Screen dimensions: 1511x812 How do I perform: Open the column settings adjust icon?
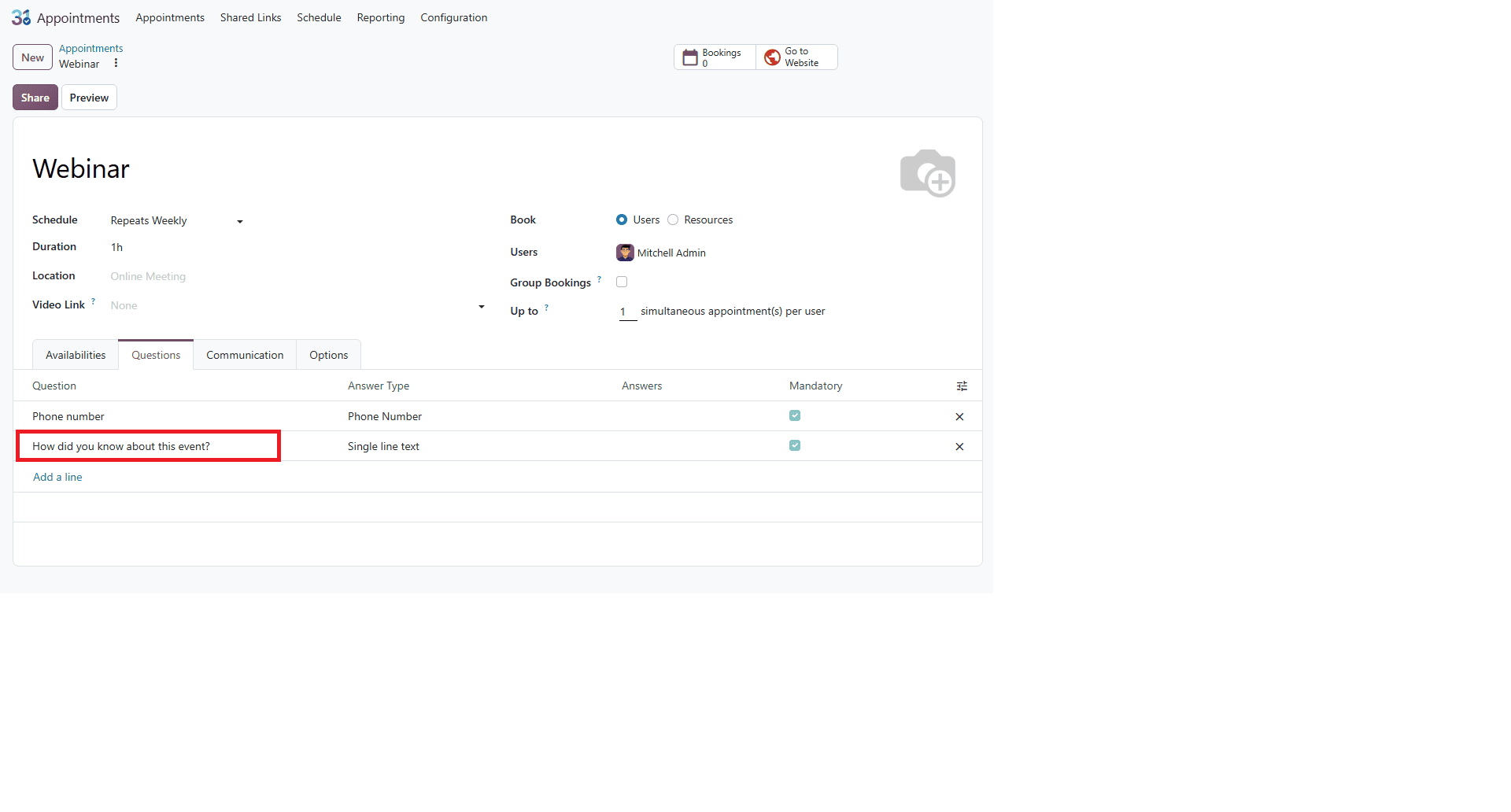coord(962,386)
